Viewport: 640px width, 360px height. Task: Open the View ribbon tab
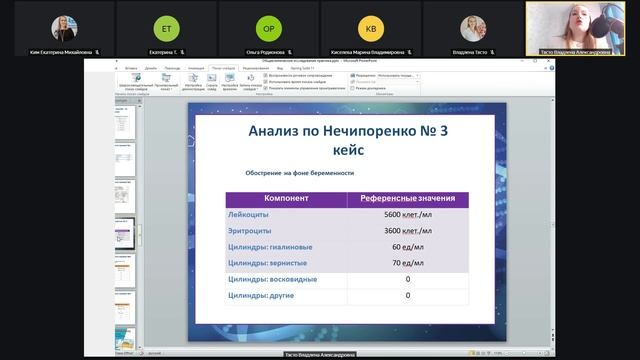pyautogui.click(x=280, y=68)
